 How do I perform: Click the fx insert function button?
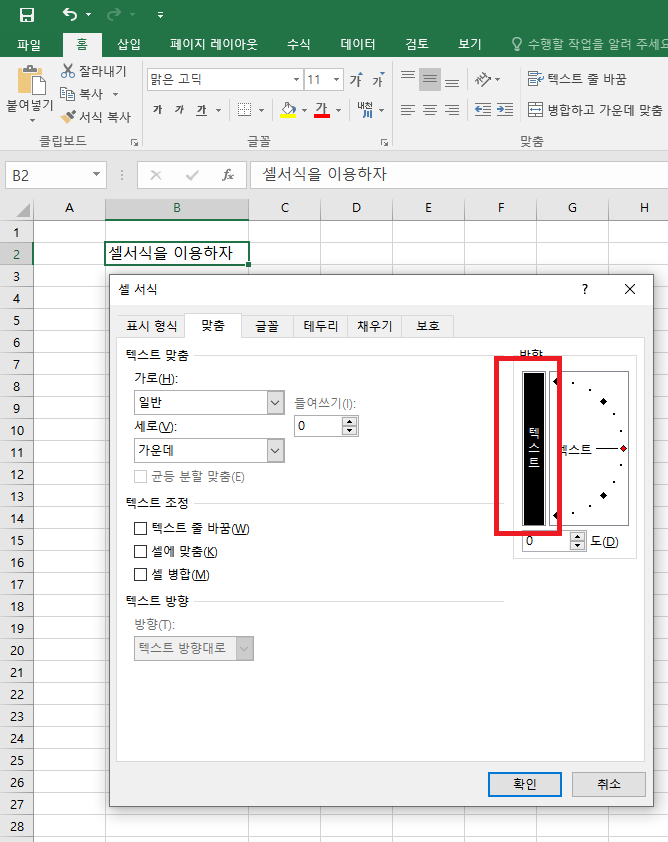click(x=228, y=175)
